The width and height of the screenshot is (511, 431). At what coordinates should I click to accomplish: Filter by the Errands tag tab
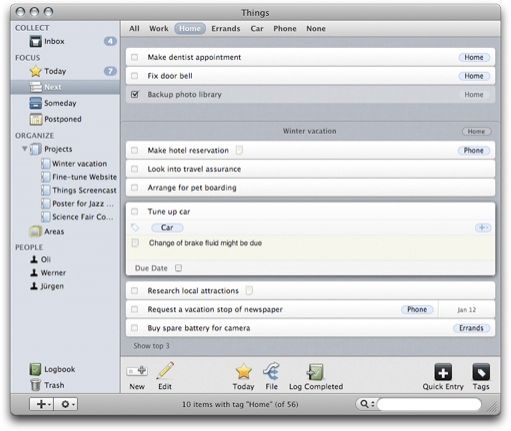click(226, 29)
